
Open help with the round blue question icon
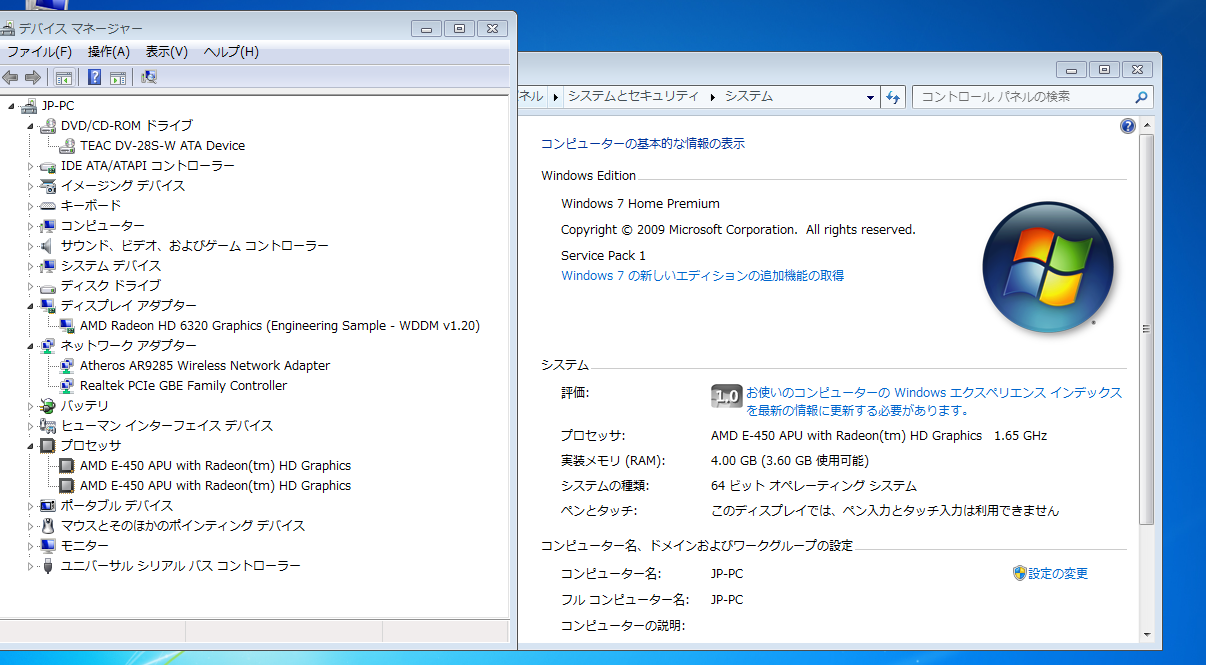1128,126
